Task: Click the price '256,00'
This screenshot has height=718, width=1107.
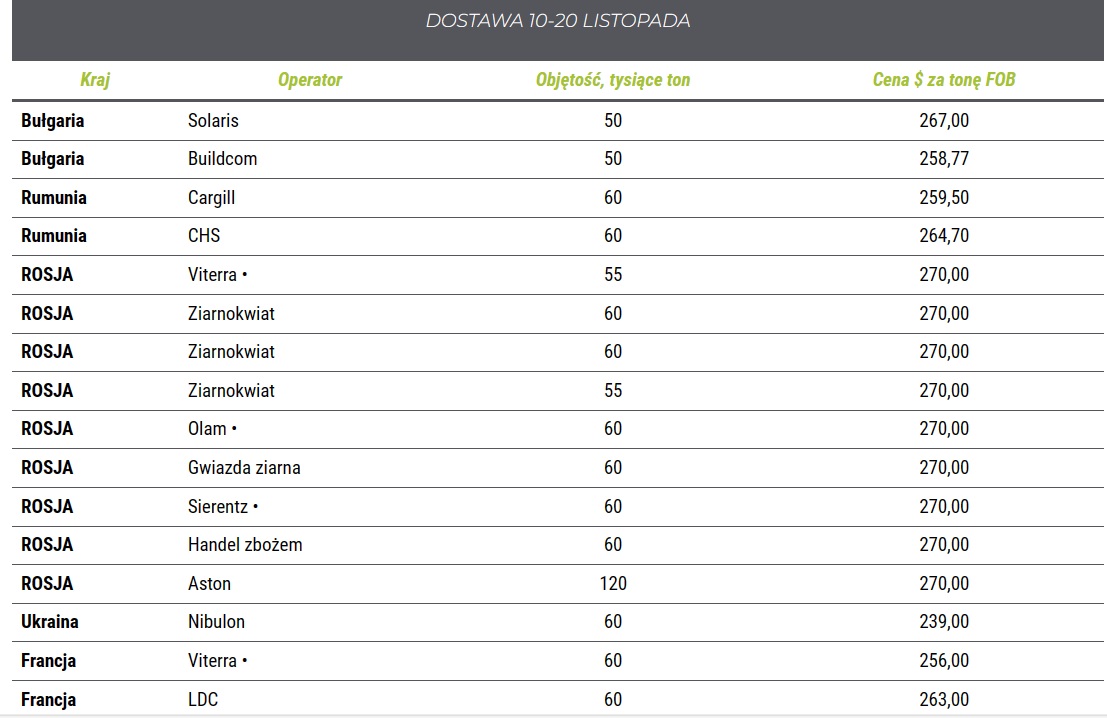Action: [x=944, y=661]
